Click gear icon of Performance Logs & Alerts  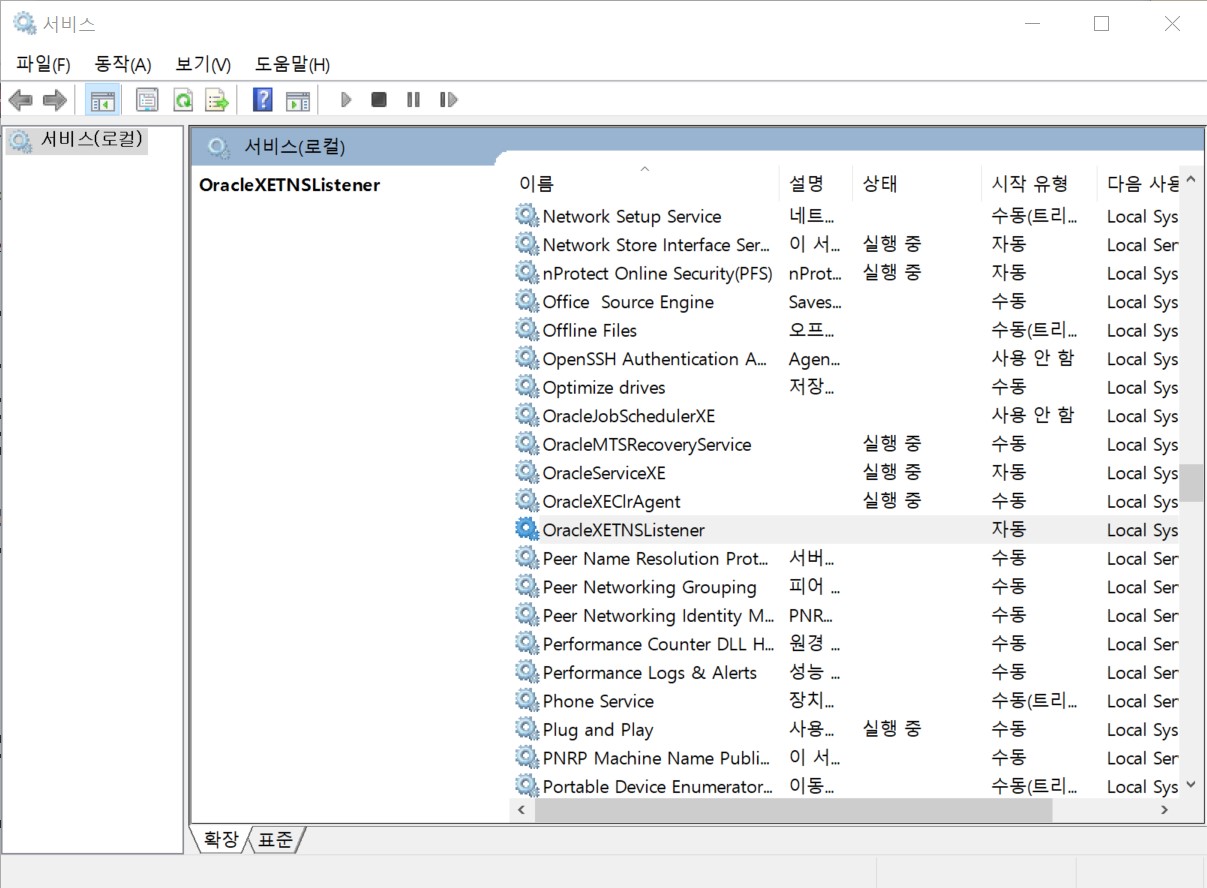[527, 672]
